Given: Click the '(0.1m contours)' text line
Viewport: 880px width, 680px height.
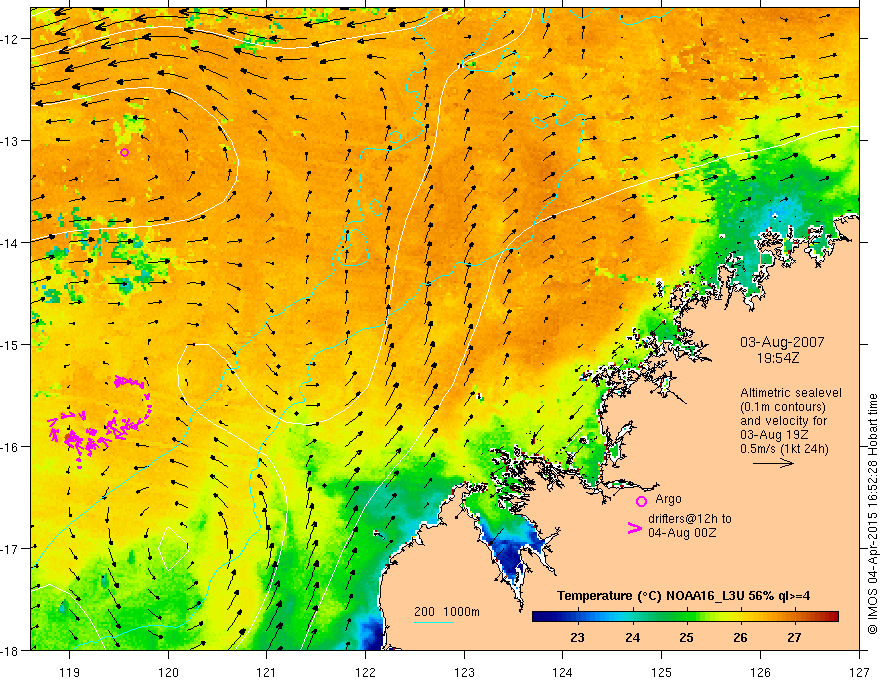Looking at the screenshot, I should tap(783, 407).
